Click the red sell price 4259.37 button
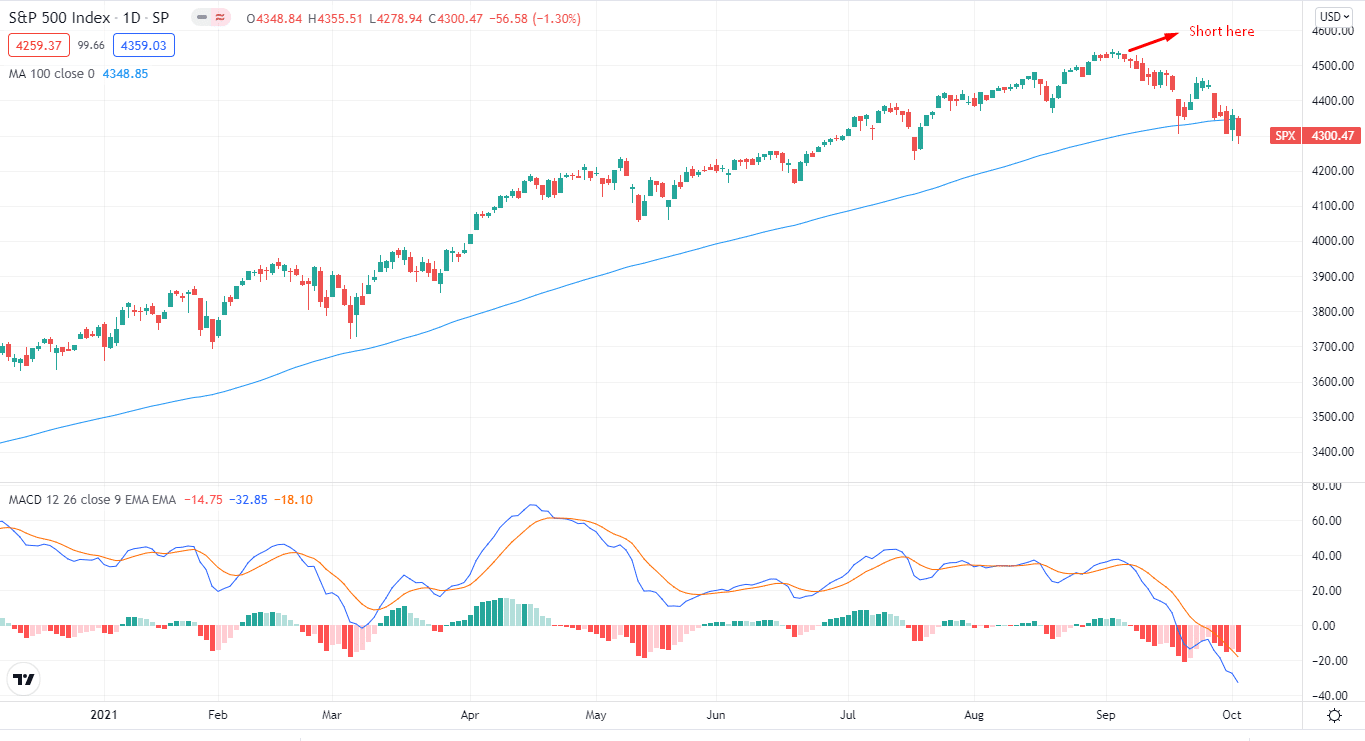The image size is (1365, 741). click(39, 45)
